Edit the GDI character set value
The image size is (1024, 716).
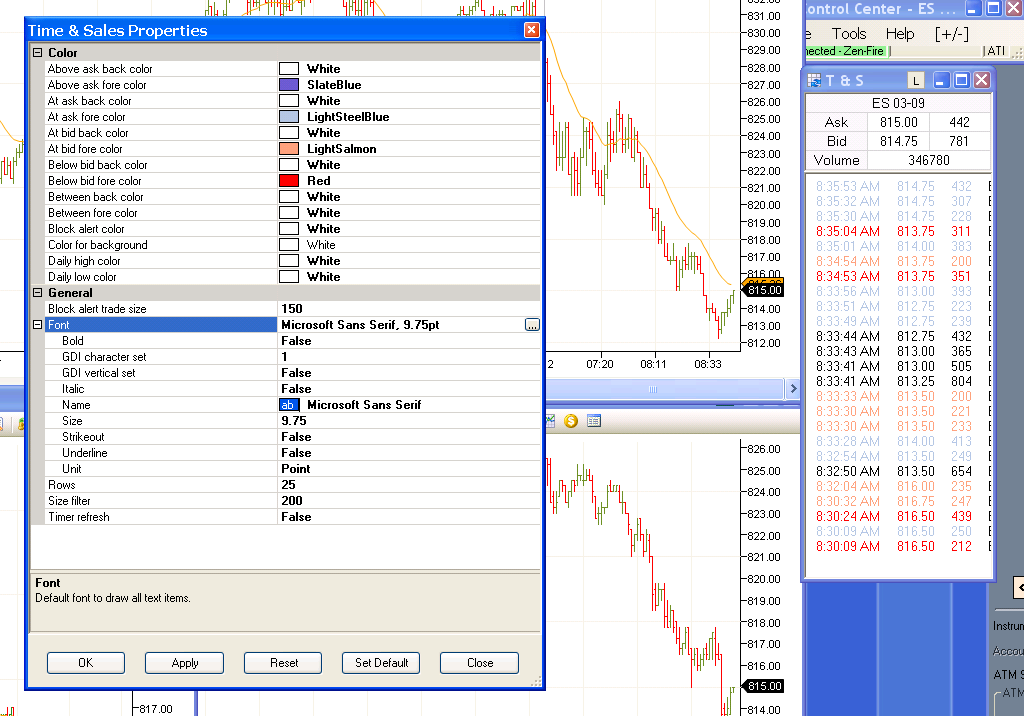click(409, 357)
